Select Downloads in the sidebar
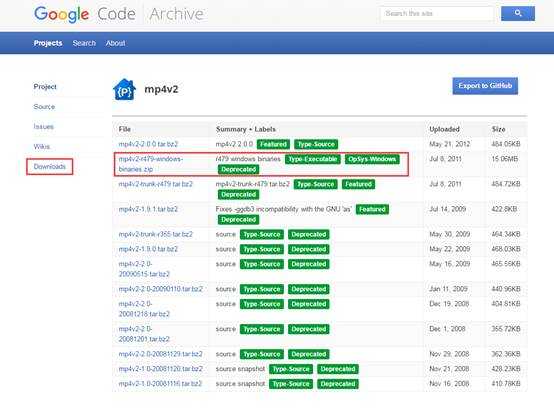This screenshot has height=408, width=554. [49, 166]
